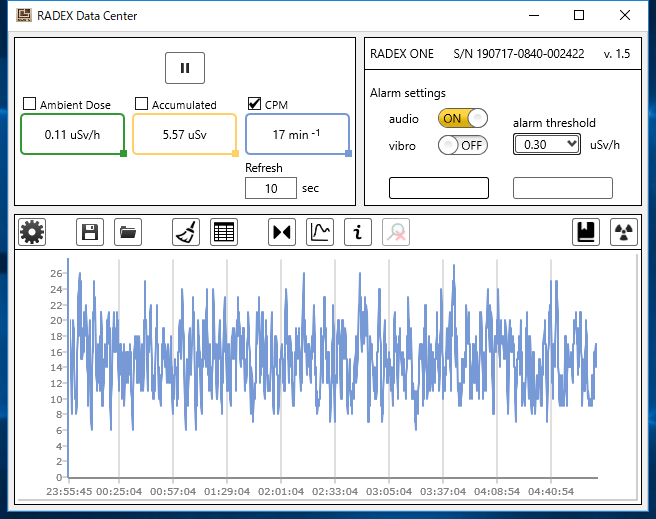Click the Refresh seconds input field
This screenshot has width=656, height=519.
click(x=271, y=188)
